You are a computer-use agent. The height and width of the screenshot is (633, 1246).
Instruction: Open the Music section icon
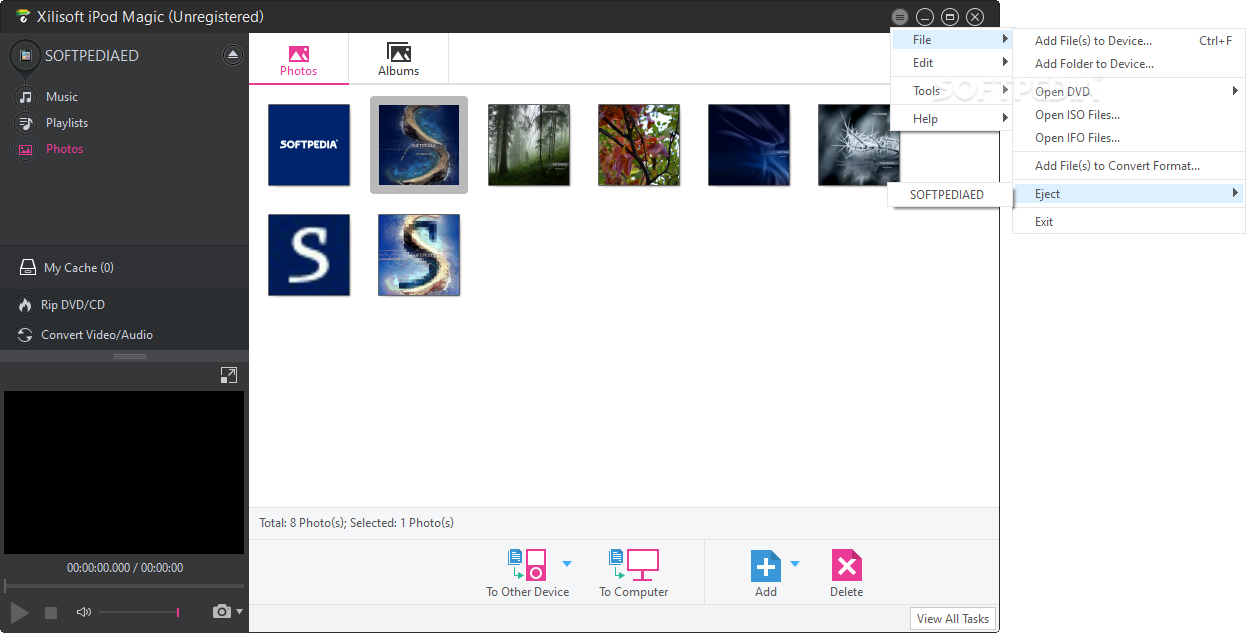click(25, 97)
